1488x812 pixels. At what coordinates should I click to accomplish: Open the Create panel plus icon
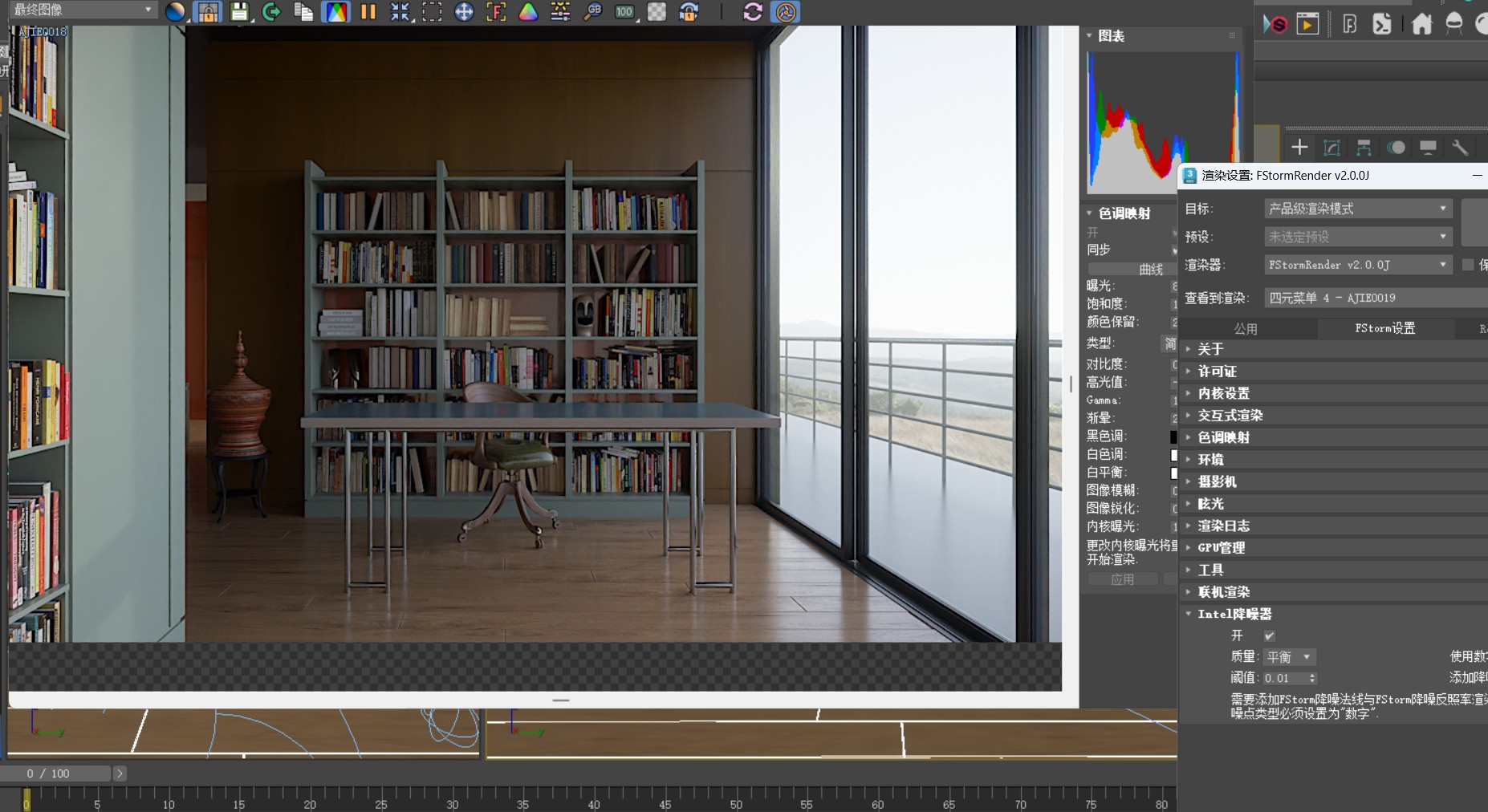tap(1299, 148)
